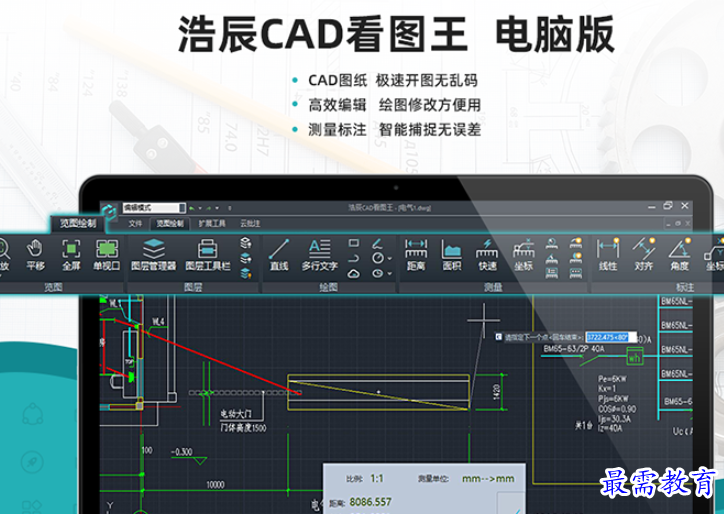Expand the undo history dropdown arrow
Viewport: 724px width, 514px height.
pyautogui.click(x=200, y=208)
